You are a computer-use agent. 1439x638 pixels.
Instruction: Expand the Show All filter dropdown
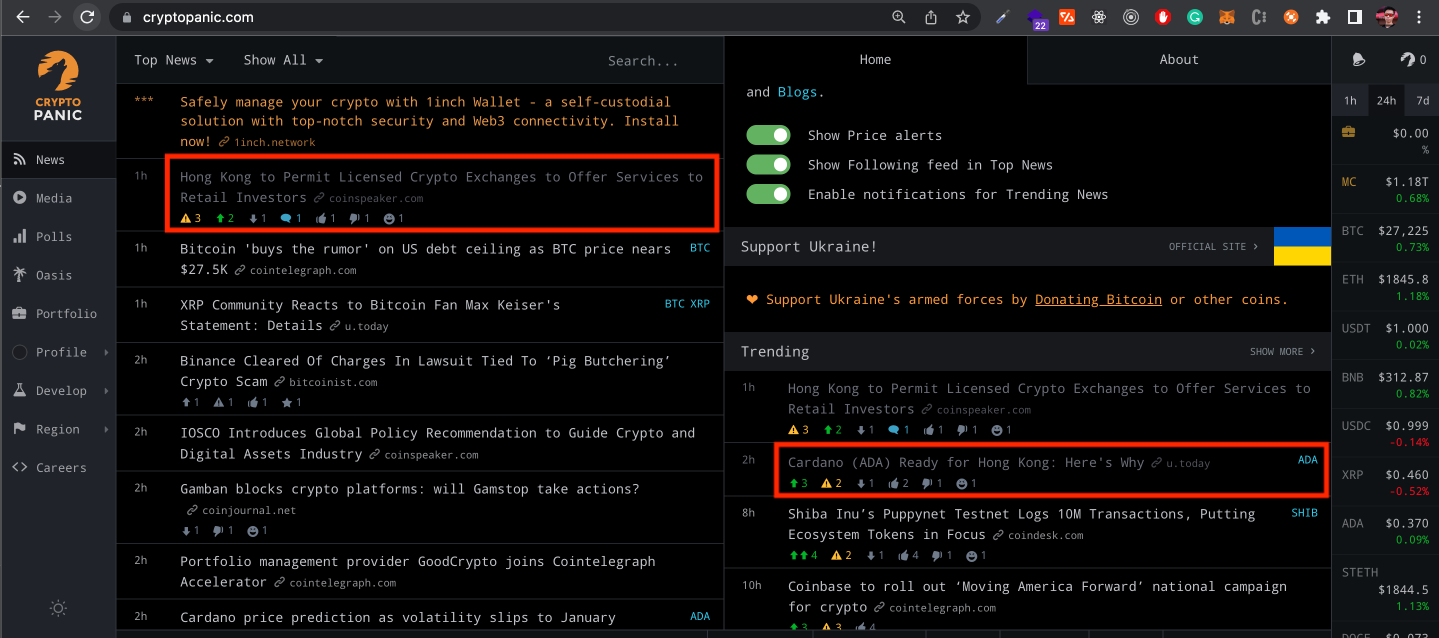[x=283, y=60]
